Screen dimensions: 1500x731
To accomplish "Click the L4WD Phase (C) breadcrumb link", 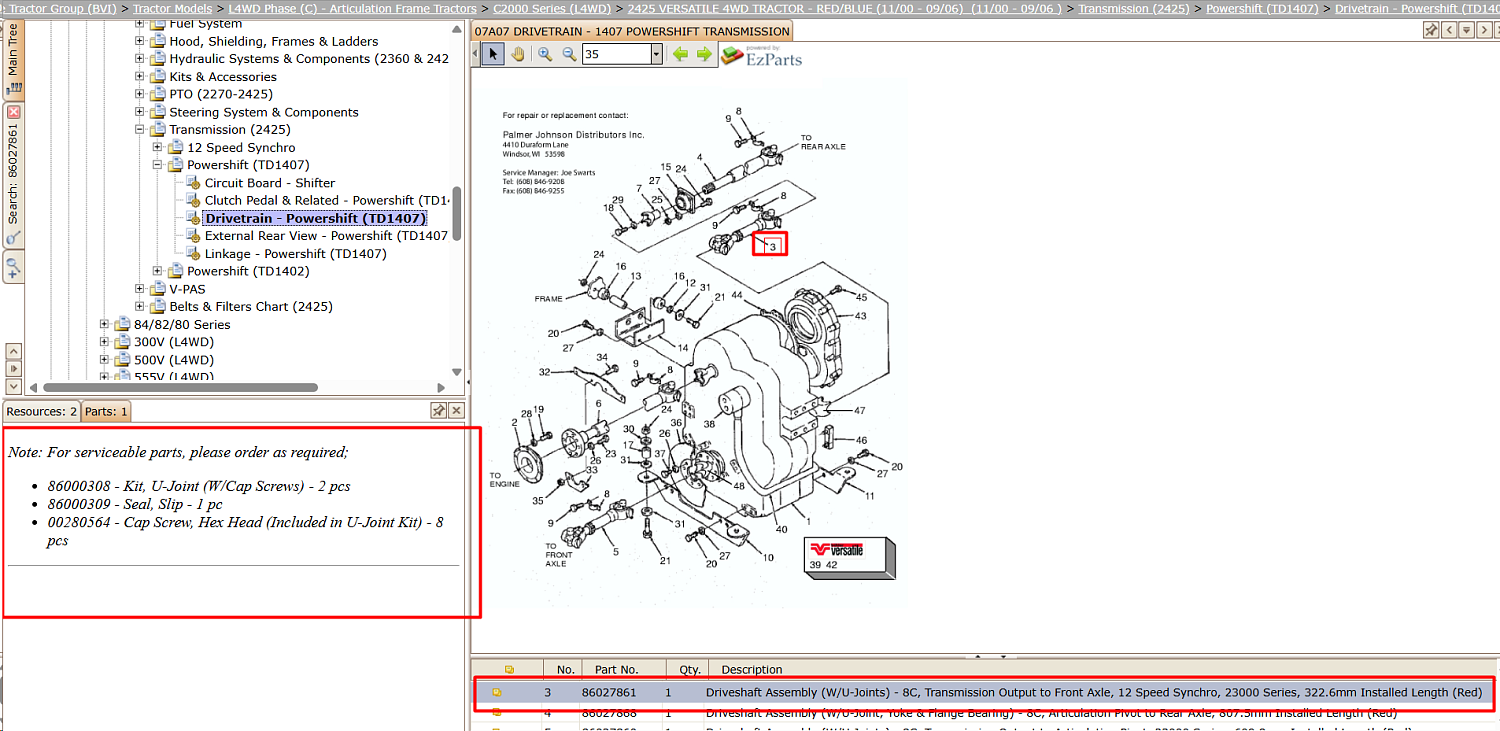I will [x=352, y=9].
